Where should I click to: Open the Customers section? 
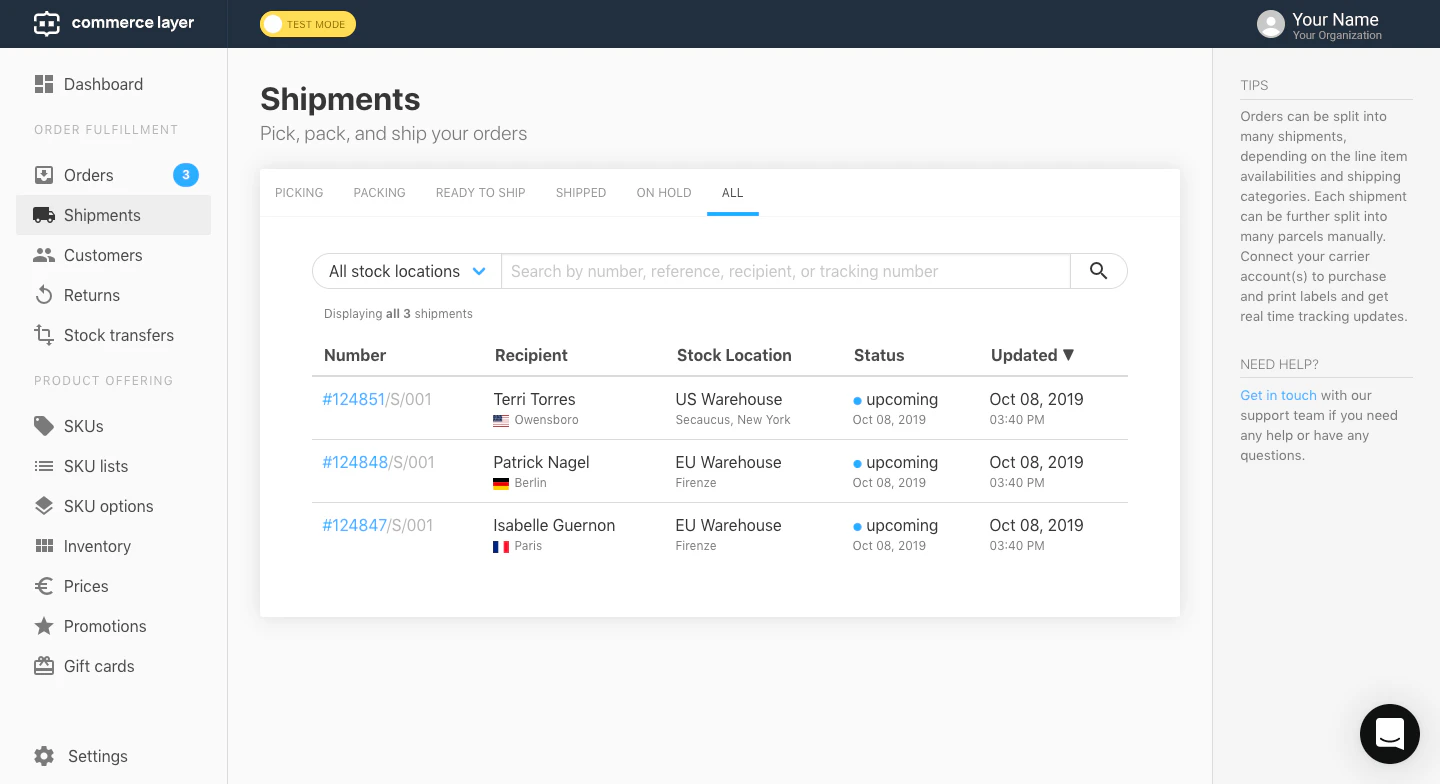point(103,255)
